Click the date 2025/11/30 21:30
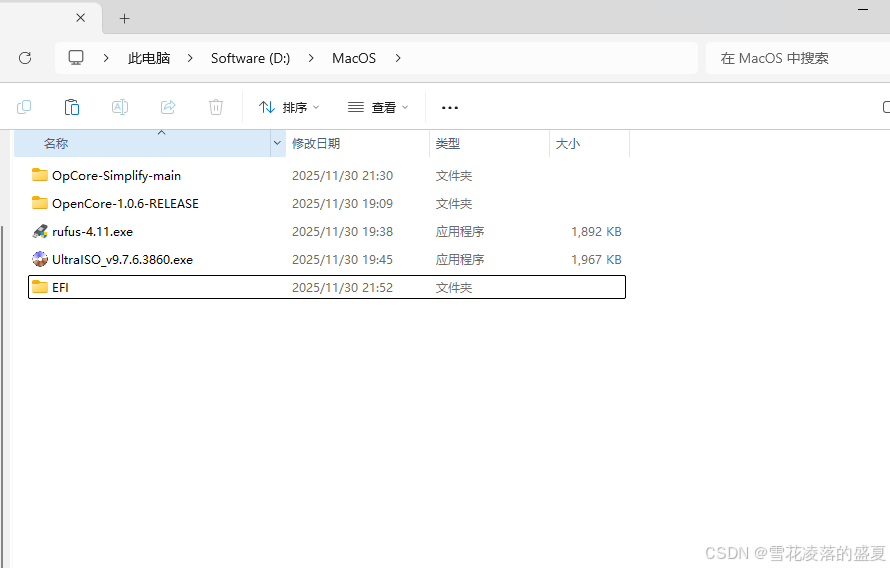Viewport: 890px width, 568px height. click(342, 176)
